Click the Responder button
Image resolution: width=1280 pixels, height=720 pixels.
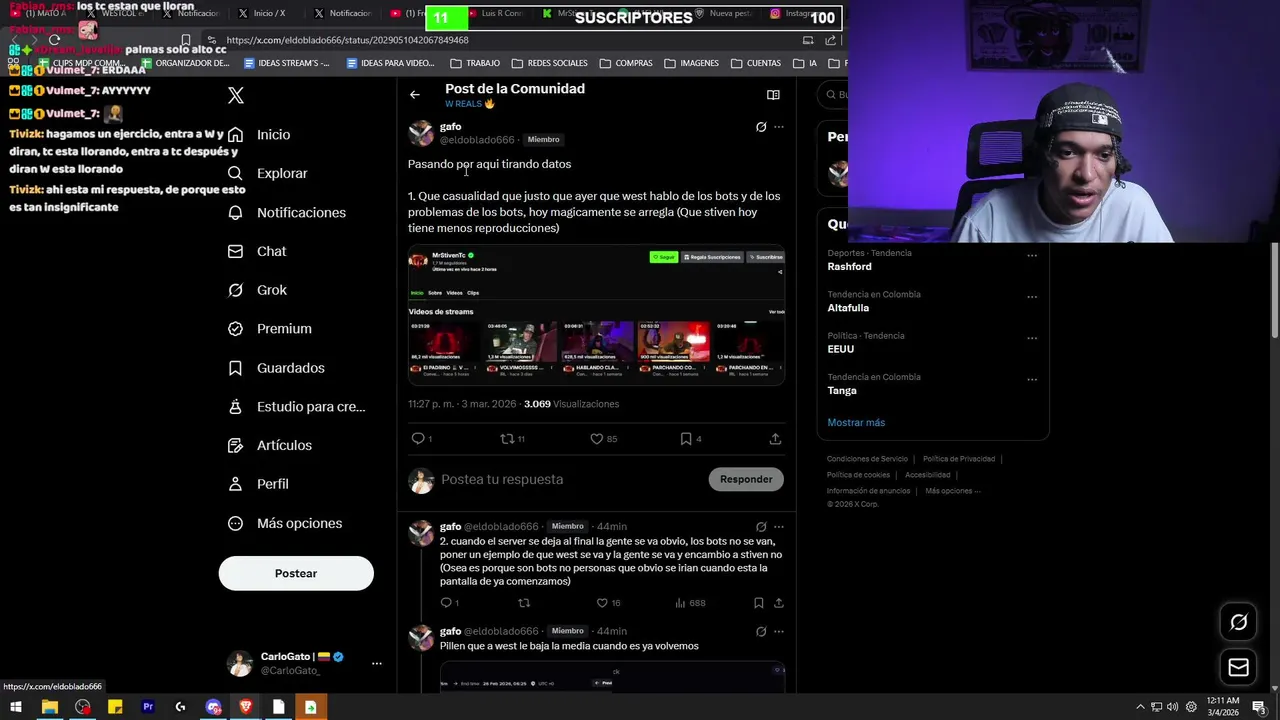point(746,479)
